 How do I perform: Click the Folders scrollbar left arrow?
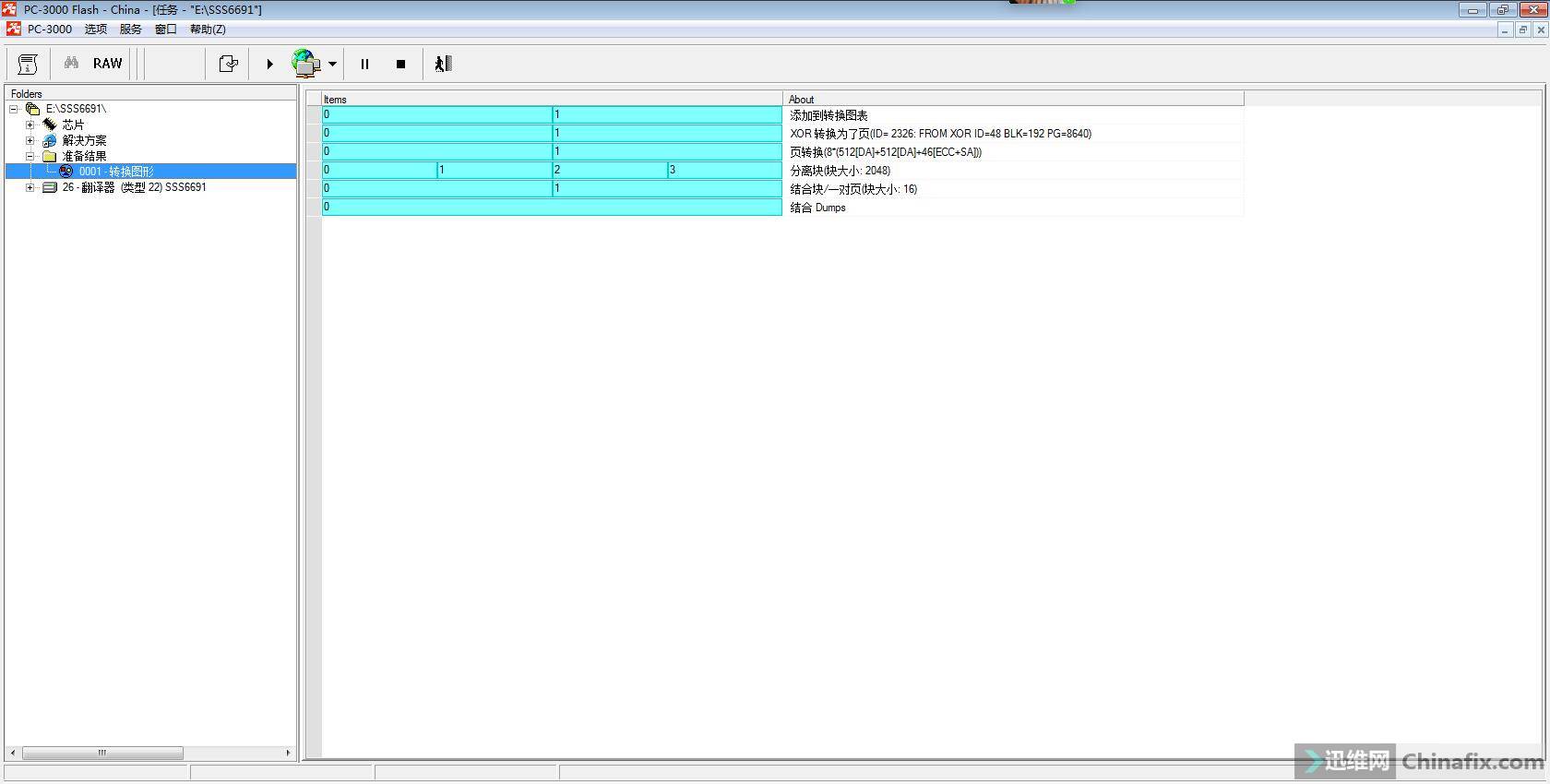click(13, 753)
